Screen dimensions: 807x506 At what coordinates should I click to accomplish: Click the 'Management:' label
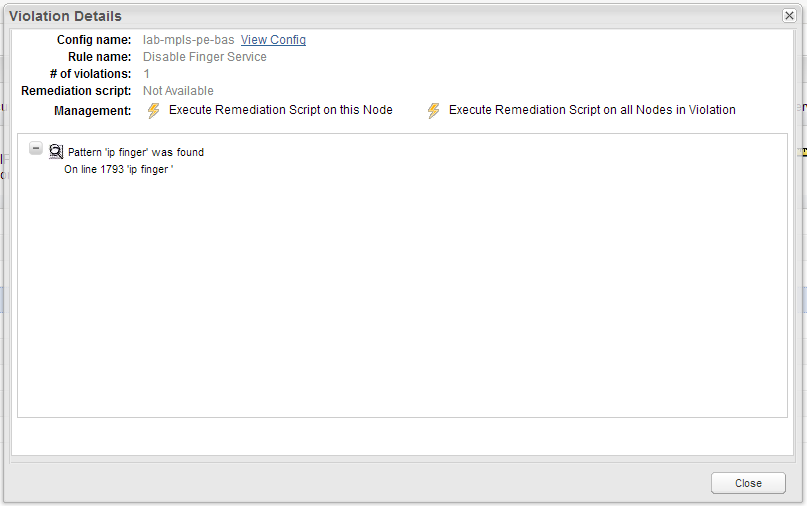tap(93, 111)
